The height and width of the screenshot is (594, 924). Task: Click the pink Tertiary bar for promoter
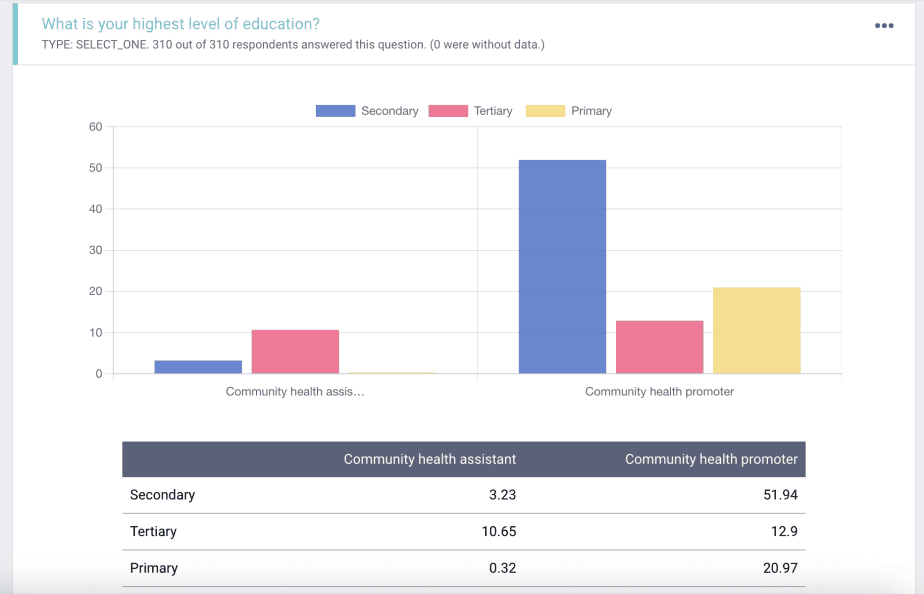click(x=659, y=347)
